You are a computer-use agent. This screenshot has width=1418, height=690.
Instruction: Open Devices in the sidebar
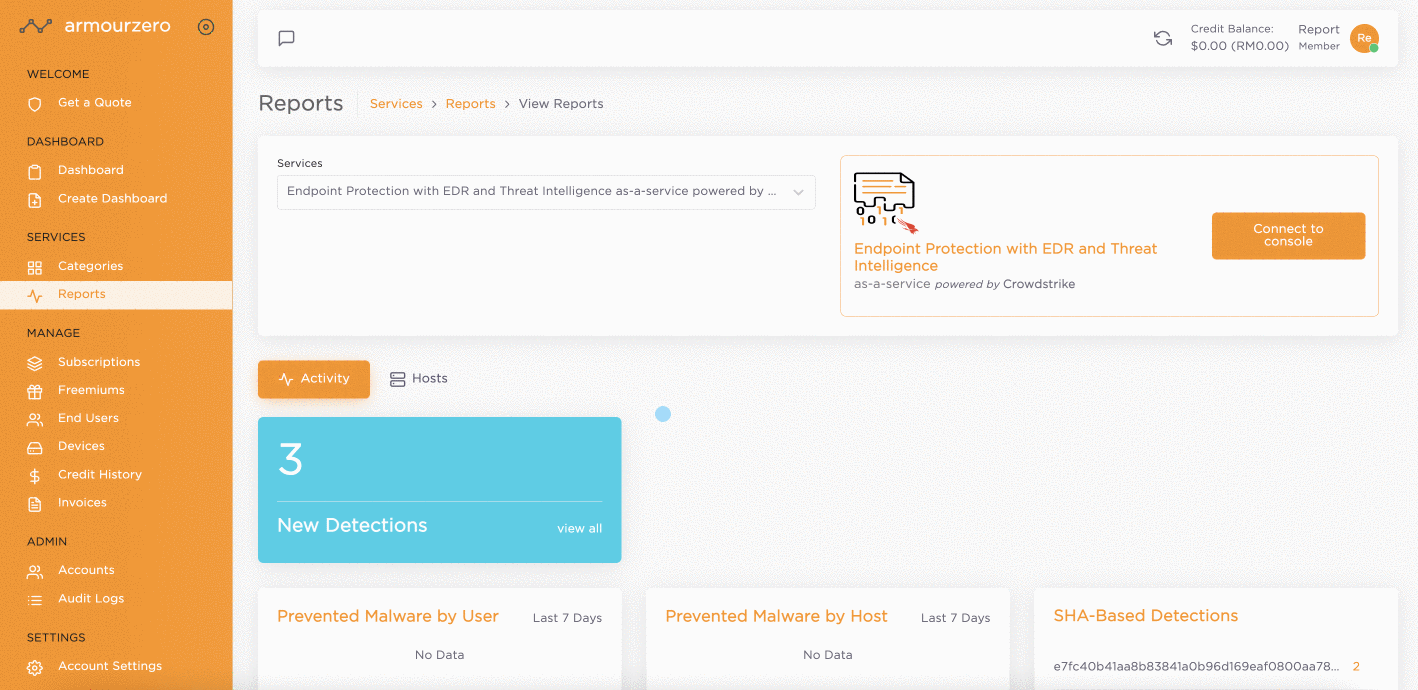point(81,447)
